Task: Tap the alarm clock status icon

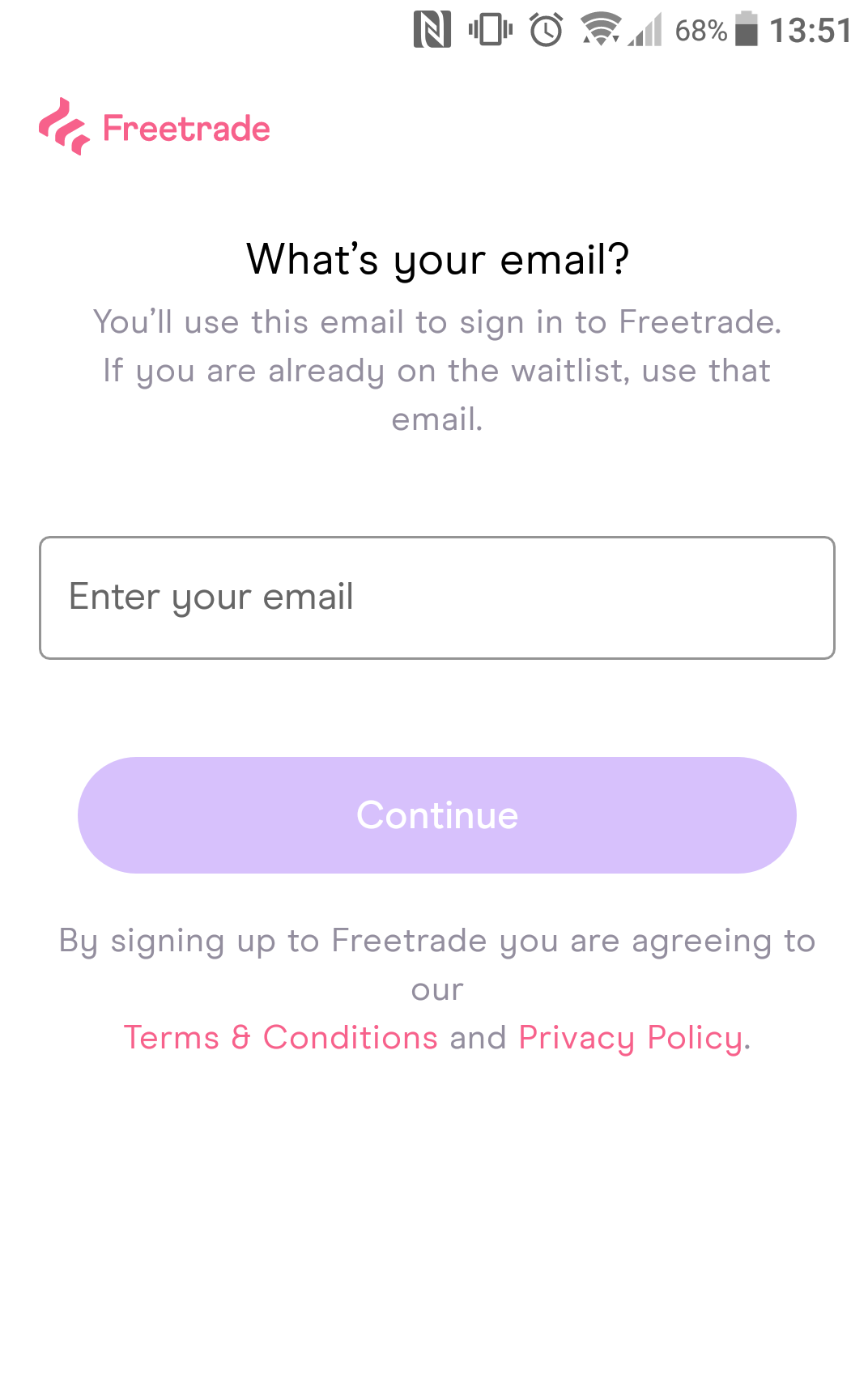Action: tap(547, 31)
